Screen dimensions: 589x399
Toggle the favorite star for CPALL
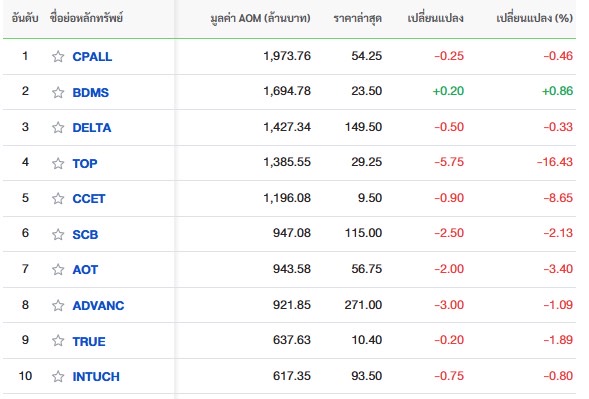pos(58,56)
